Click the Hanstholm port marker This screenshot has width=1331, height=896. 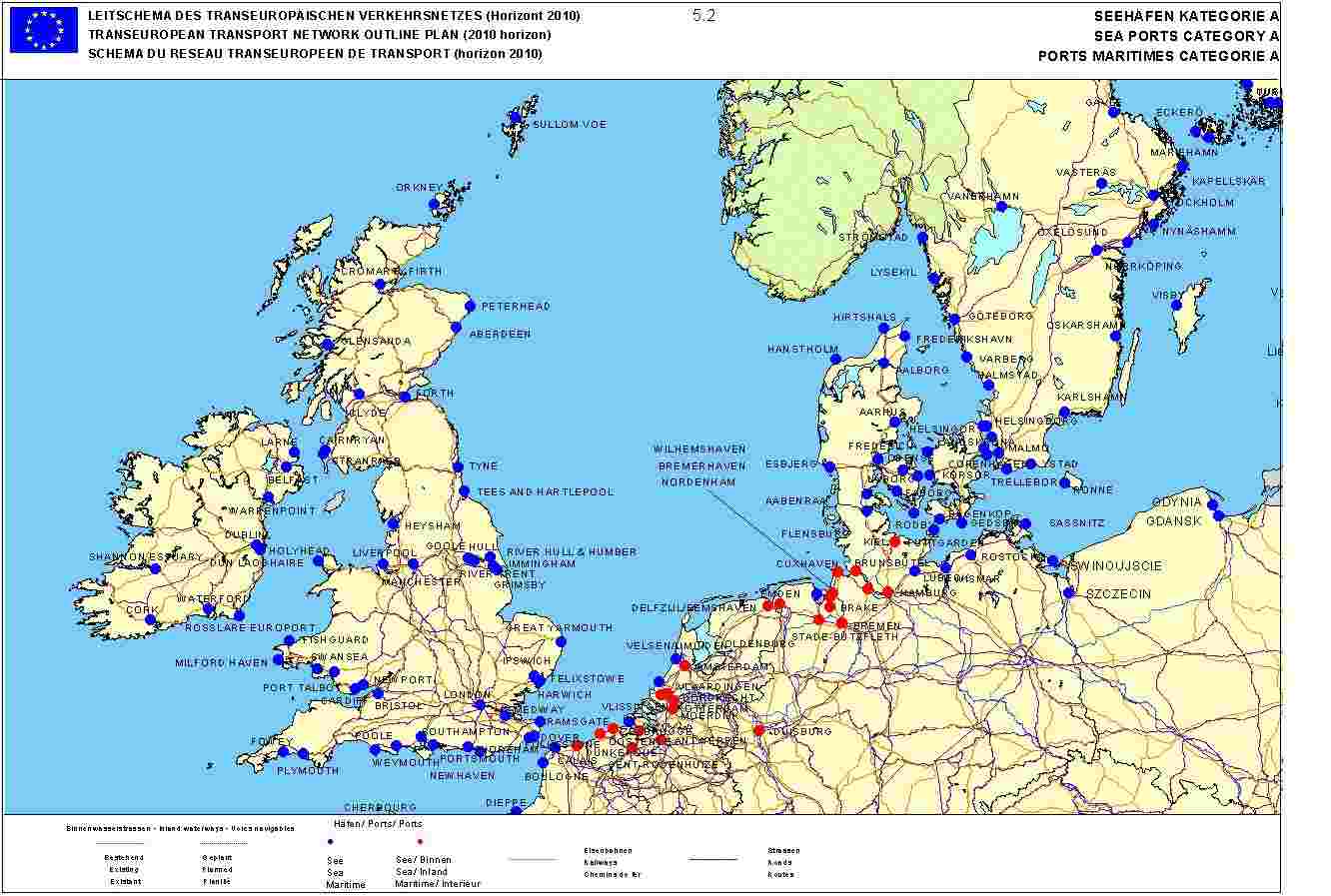[835, 360]
